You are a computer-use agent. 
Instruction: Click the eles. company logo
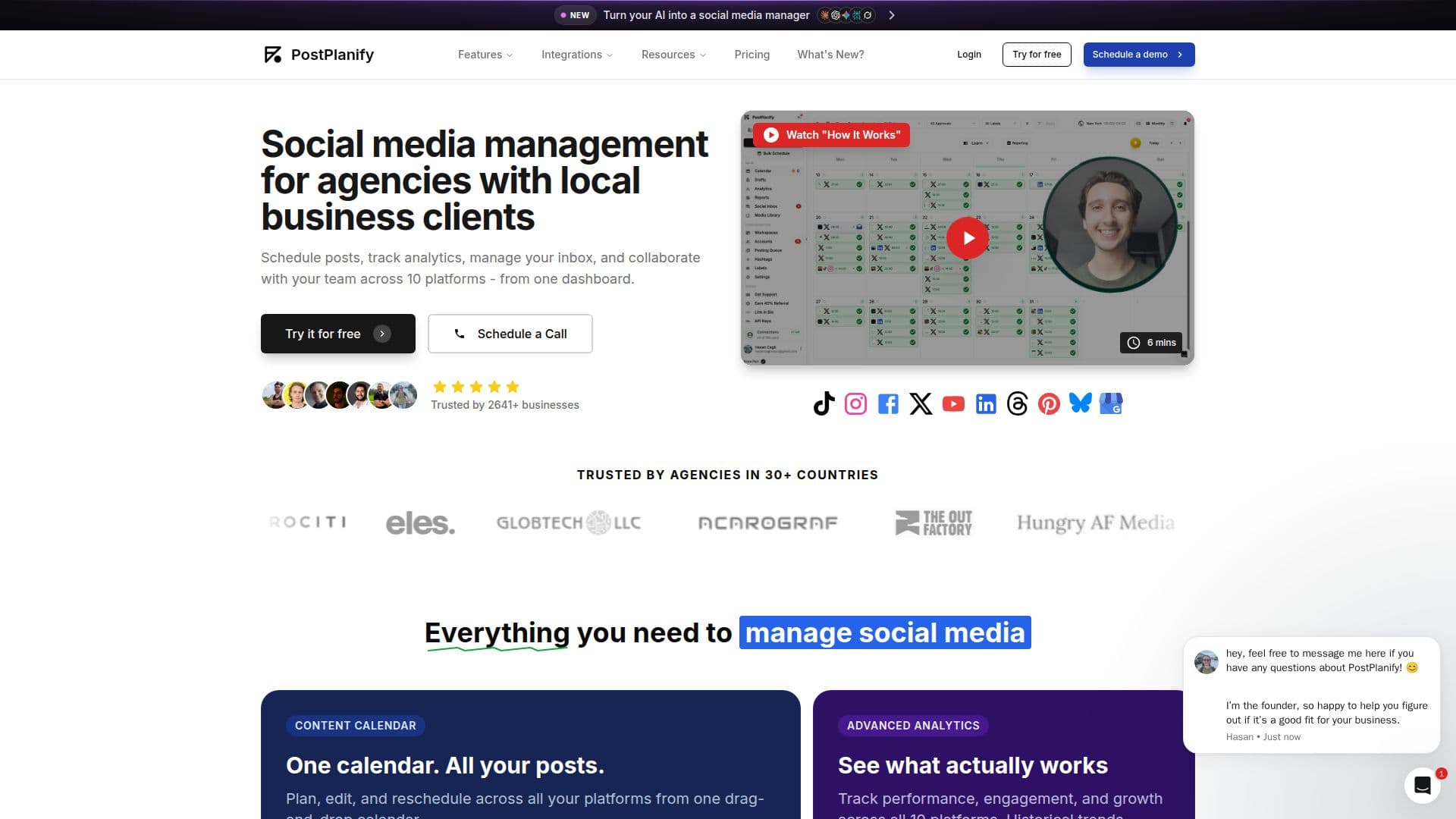pos(420,522)
